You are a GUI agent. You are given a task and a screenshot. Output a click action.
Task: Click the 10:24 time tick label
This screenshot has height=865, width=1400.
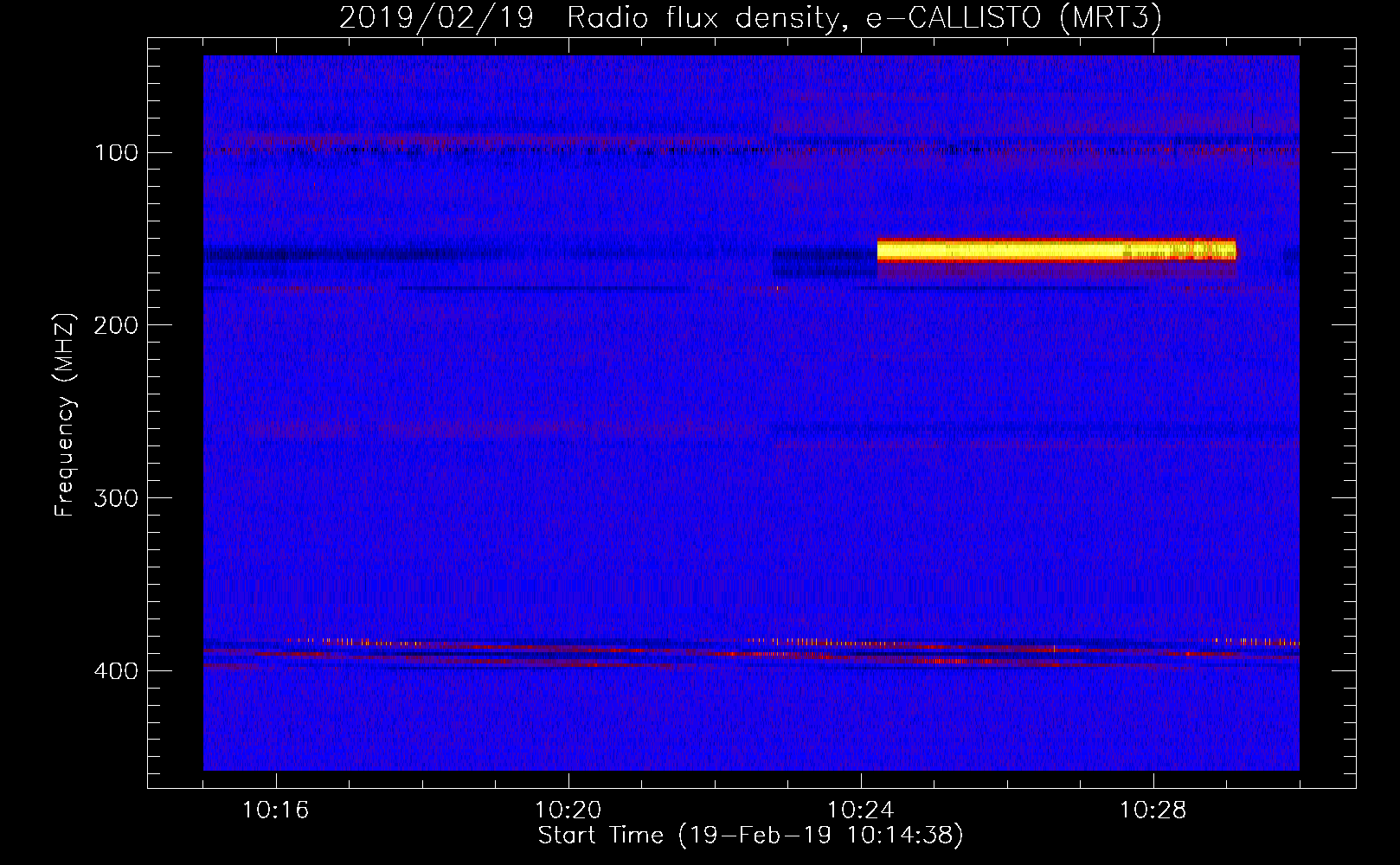tap(860, 811)
